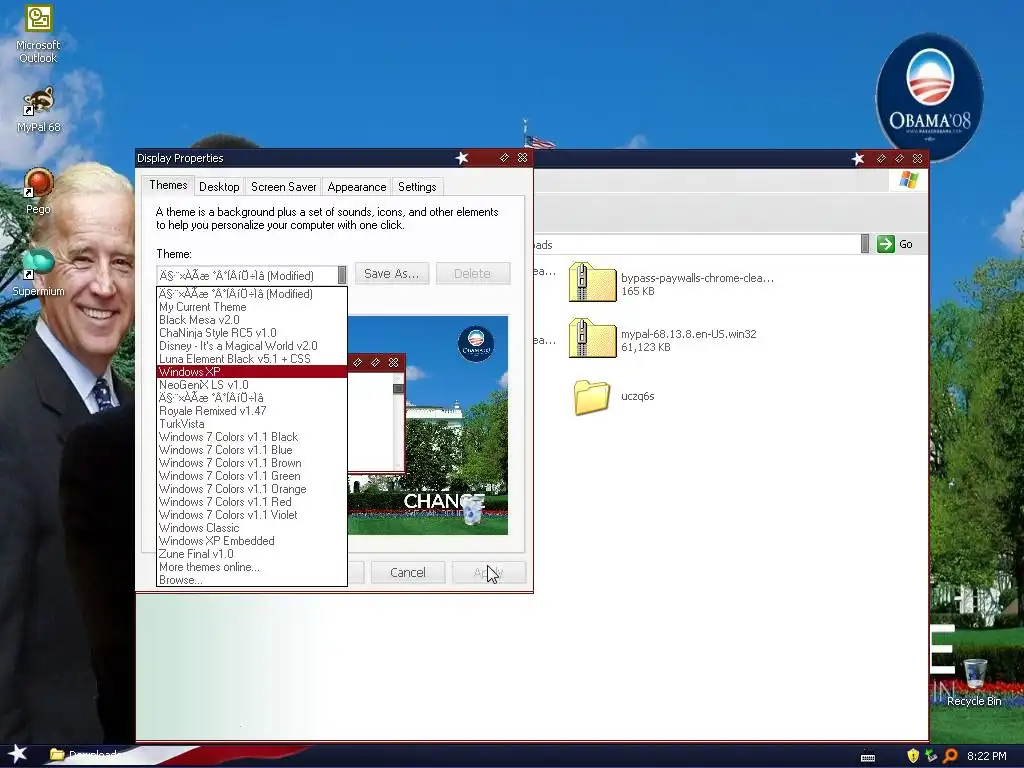Click the greyed-out Delete button

tap(473, 274)
